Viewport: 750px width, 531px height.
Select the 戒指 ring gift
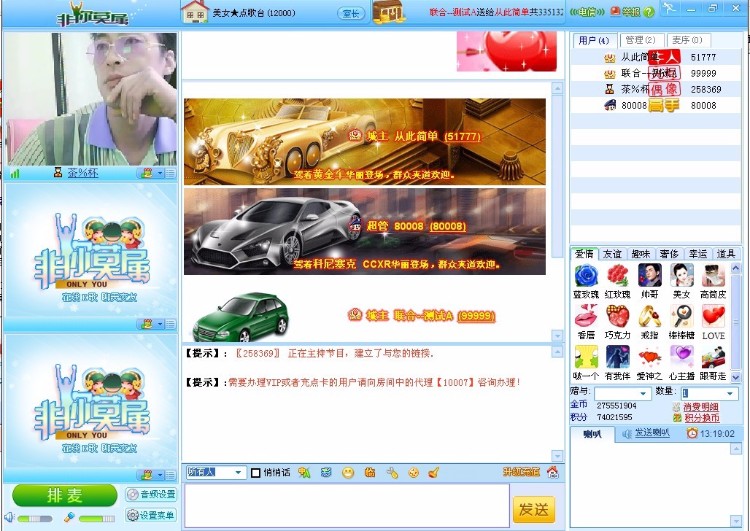pos(650,317)
